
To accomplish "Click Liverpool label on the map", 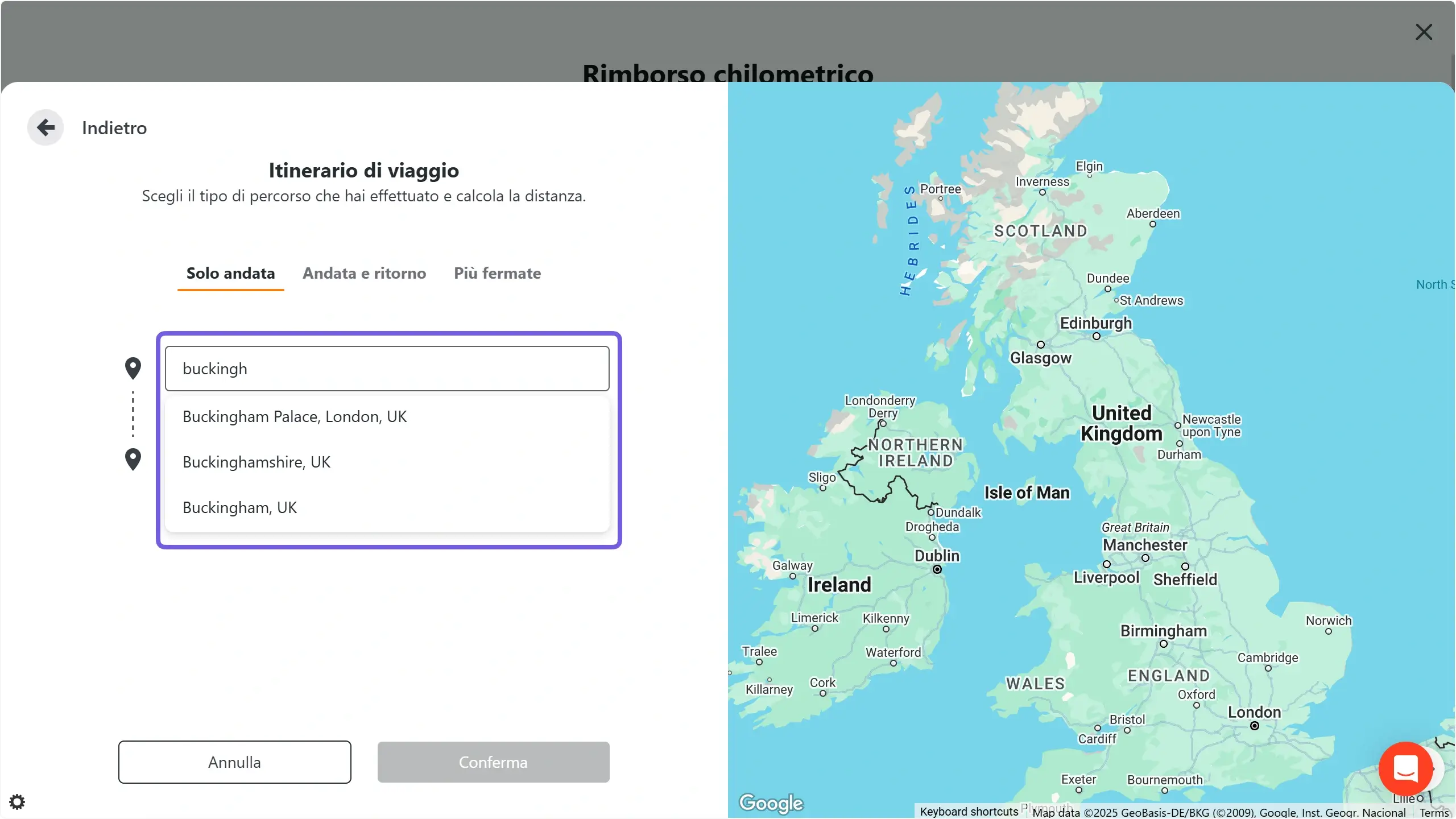I will pos(1106,578).
